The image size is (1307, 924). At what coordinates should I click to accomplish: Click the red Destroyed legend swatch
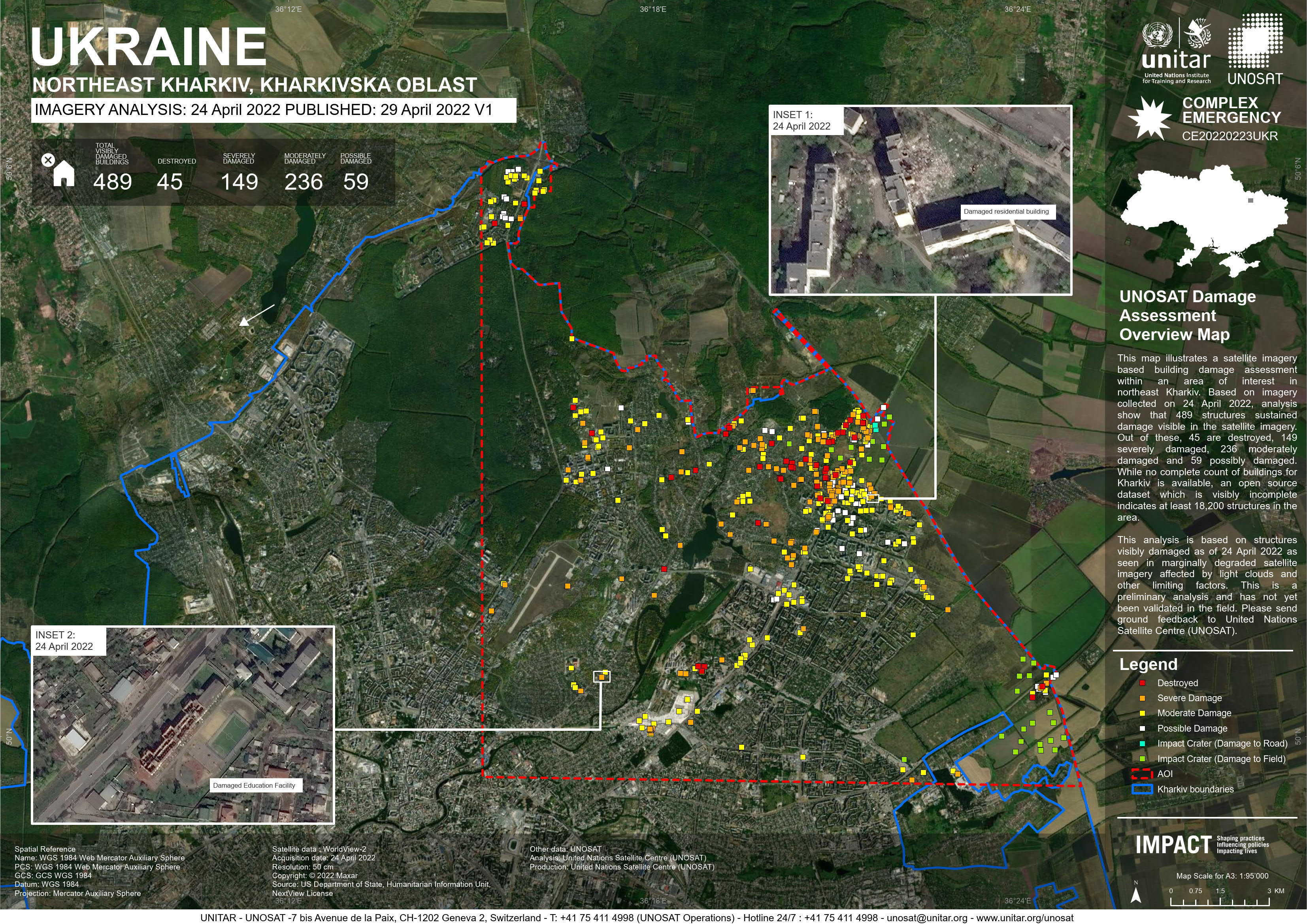[1143, 683]
